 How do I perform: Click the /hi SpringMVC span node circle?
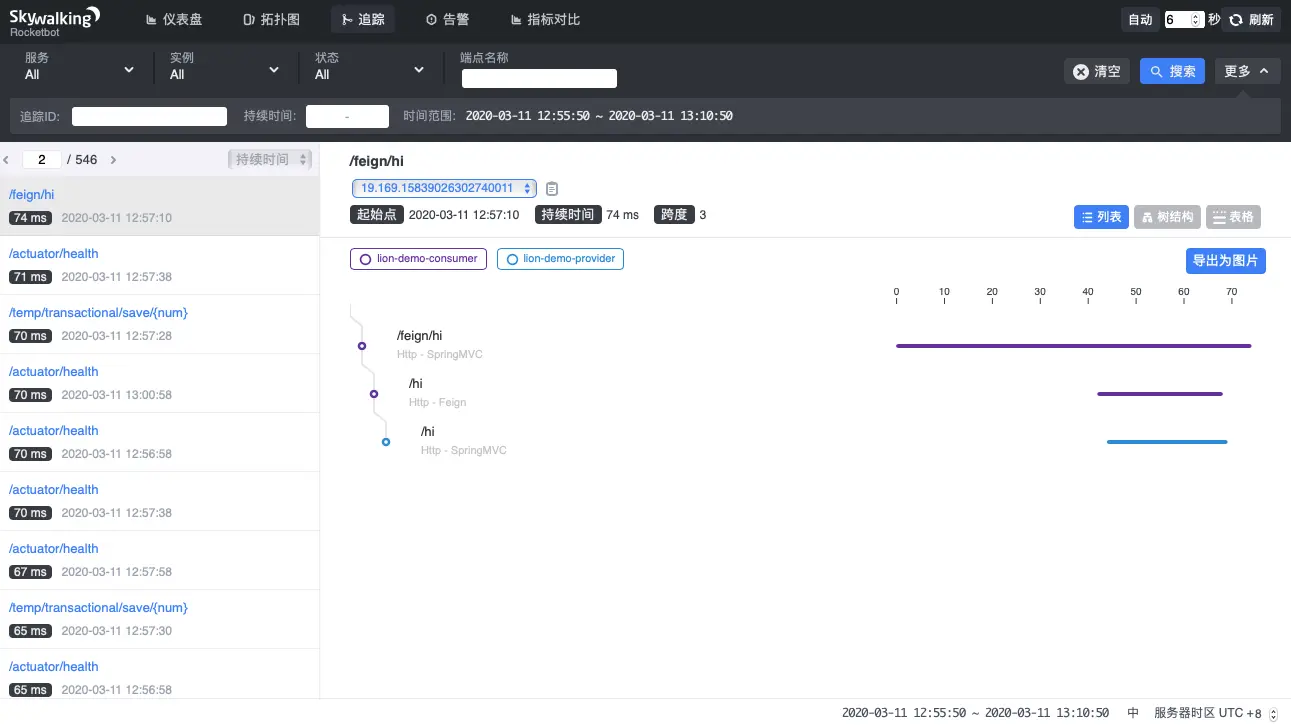coord(386,442)
